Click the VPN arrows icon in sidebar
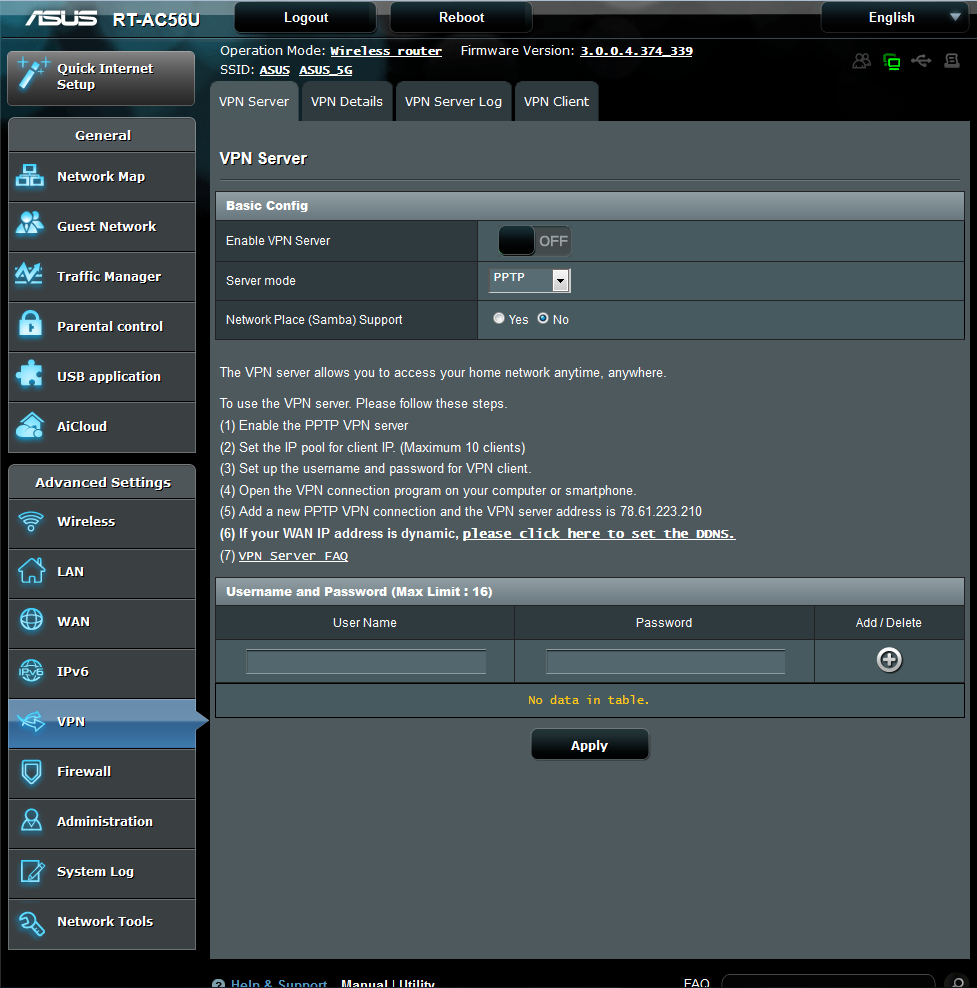The height and width of the screenshot is (988, 977). coord(31,721)
